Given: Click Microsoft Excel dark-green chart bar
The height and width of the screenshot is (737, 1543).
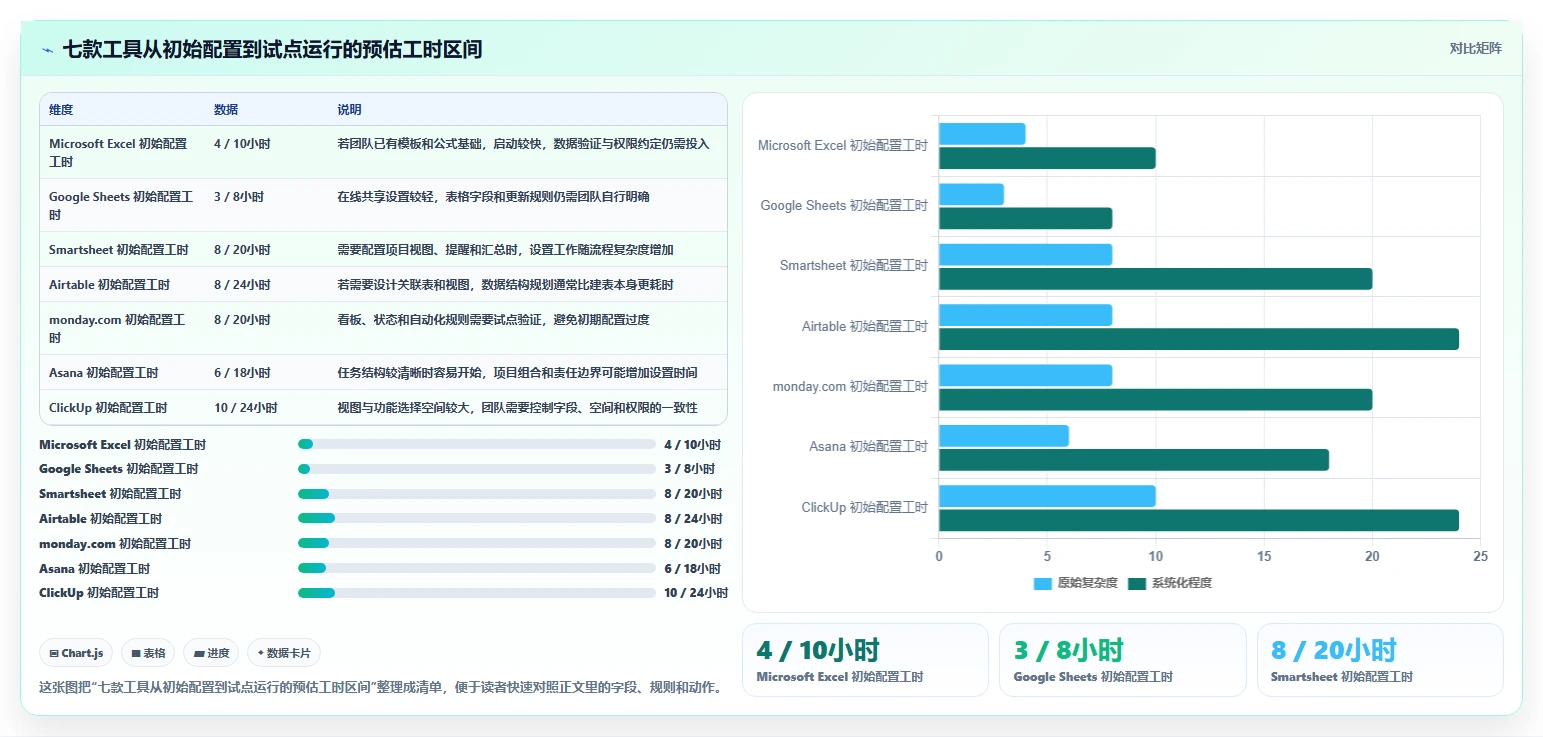Looking at the screenshot, I should coord(1047,158).
